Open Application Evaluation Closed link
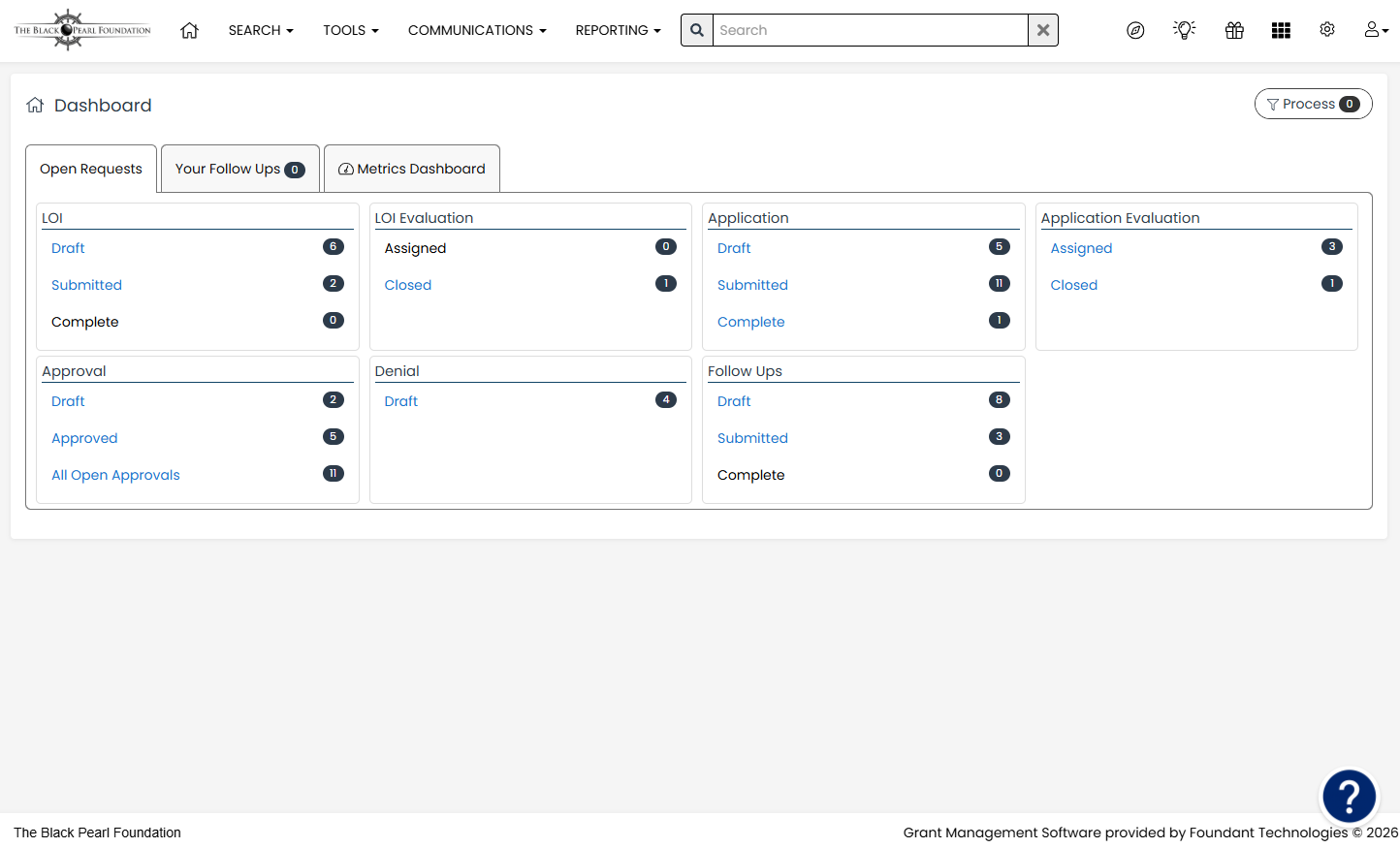 1074,285
